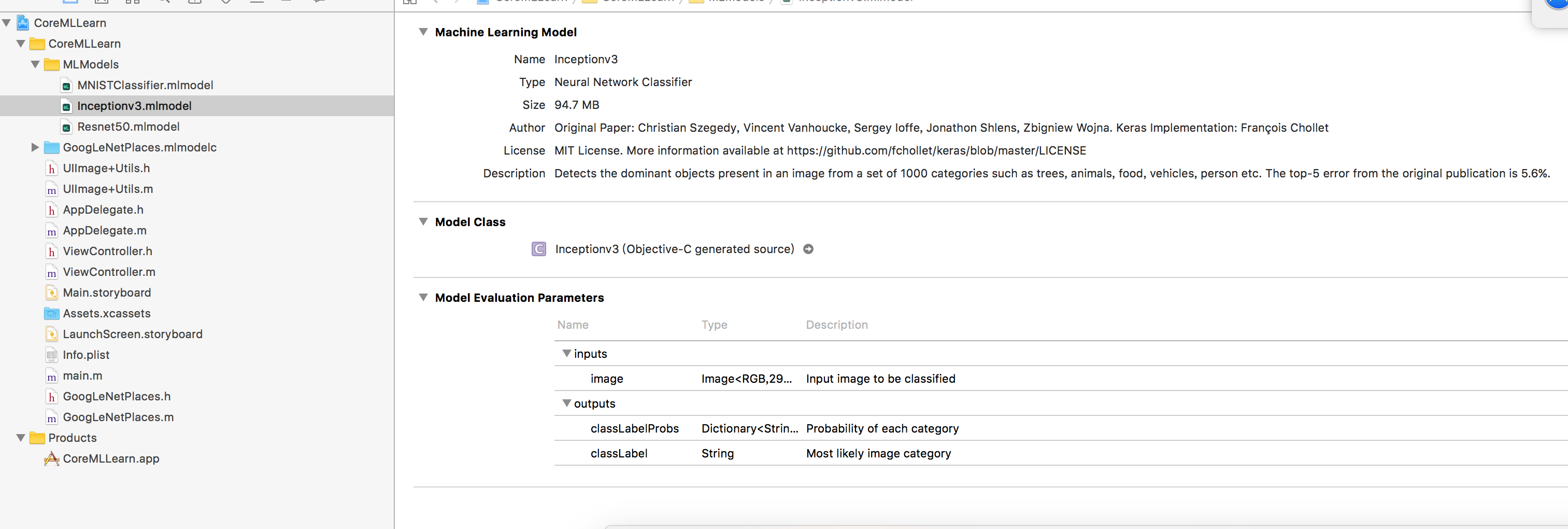Select ViewController.m in the navigator
Screen dimensions: 1568x529
pyautogui.click(x=109, y=272)
